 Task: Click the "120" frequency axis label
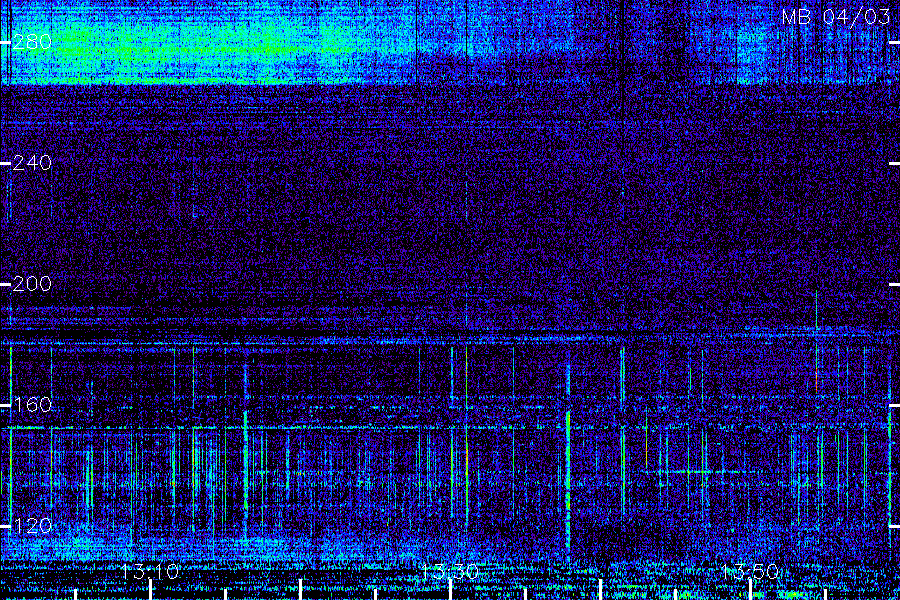pos(32,526)
